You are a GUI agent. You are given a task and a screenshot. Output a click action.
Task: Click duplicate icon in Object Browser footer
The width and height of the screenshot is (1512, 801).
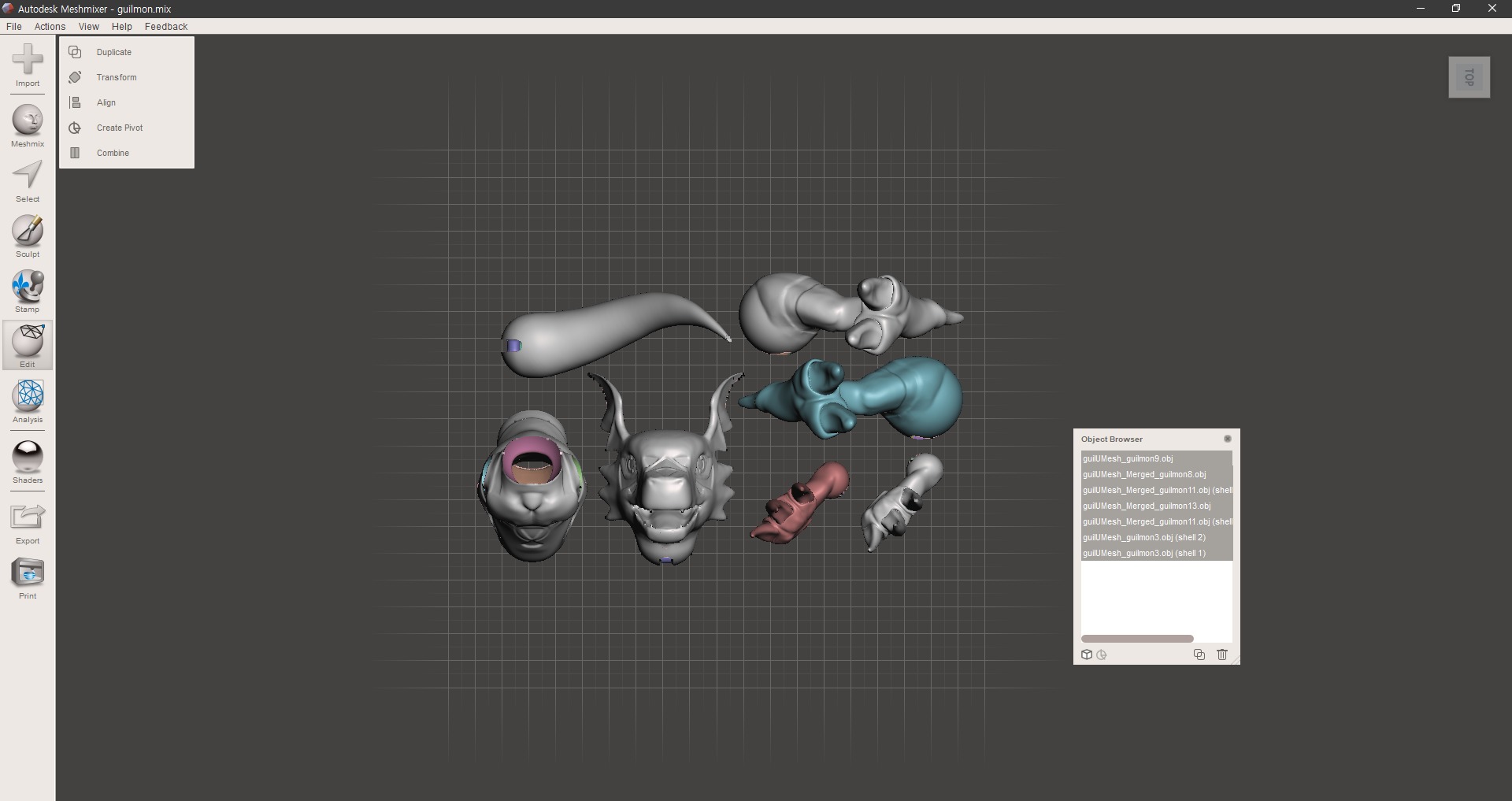click(1199, 655)
